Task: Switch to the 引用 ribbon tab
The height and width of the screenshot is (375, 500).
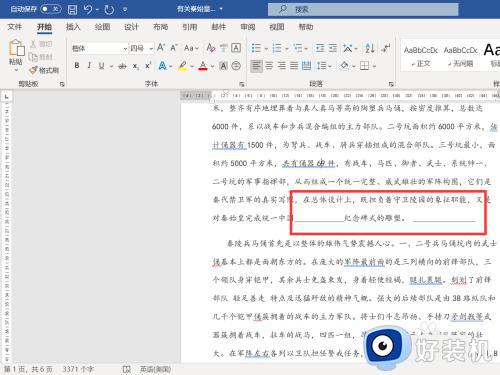Action: (x=190, y=27)
